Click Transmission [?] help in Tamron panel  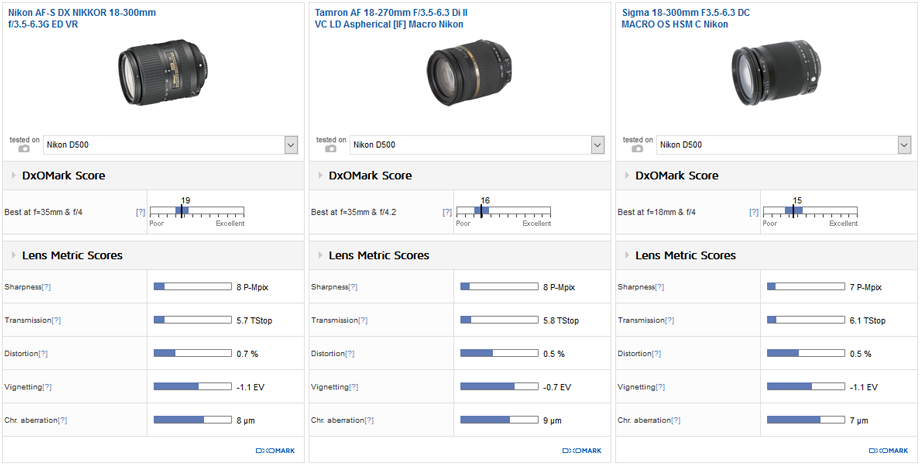[x=363, y=320]
